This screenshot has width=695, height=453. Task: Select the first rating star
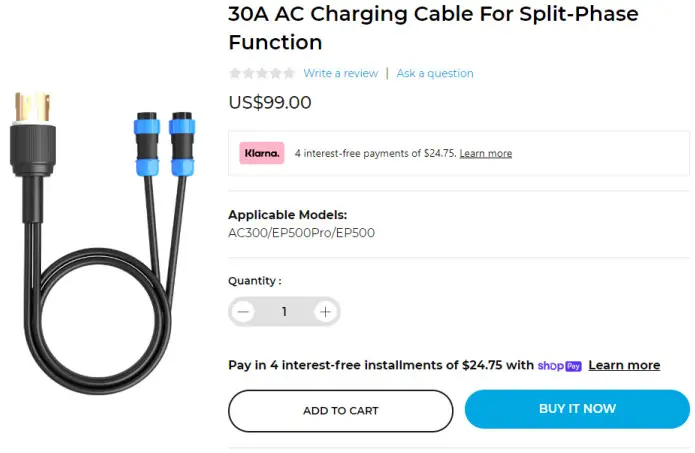click(x=235, y=73)
